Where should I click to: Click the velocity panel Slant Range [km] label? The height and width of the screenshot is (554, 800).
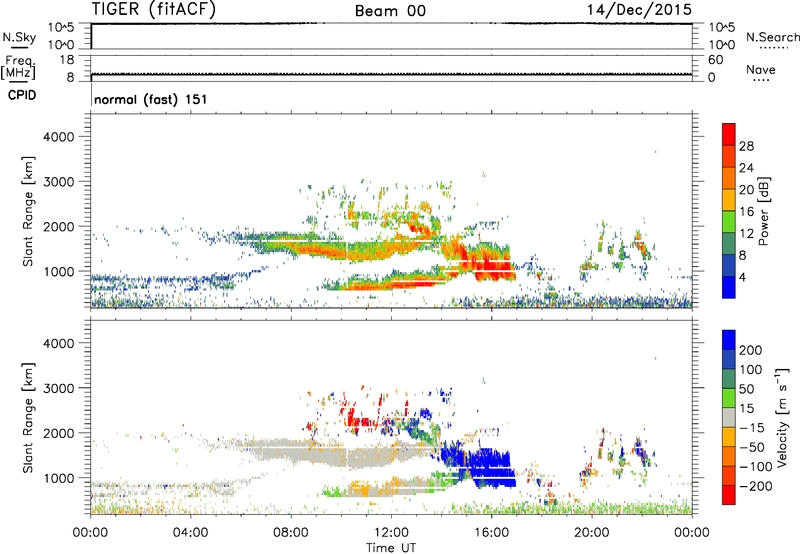28,418
